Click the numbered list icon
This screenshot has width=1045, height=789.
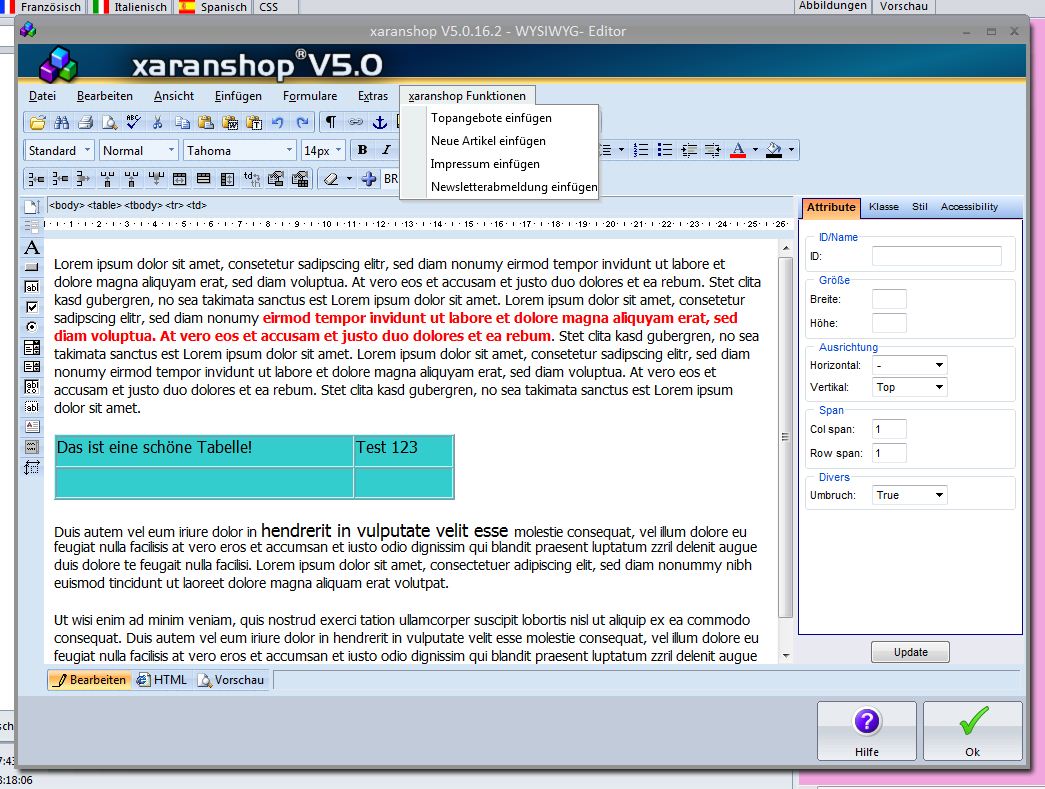[x=640, y=151]
